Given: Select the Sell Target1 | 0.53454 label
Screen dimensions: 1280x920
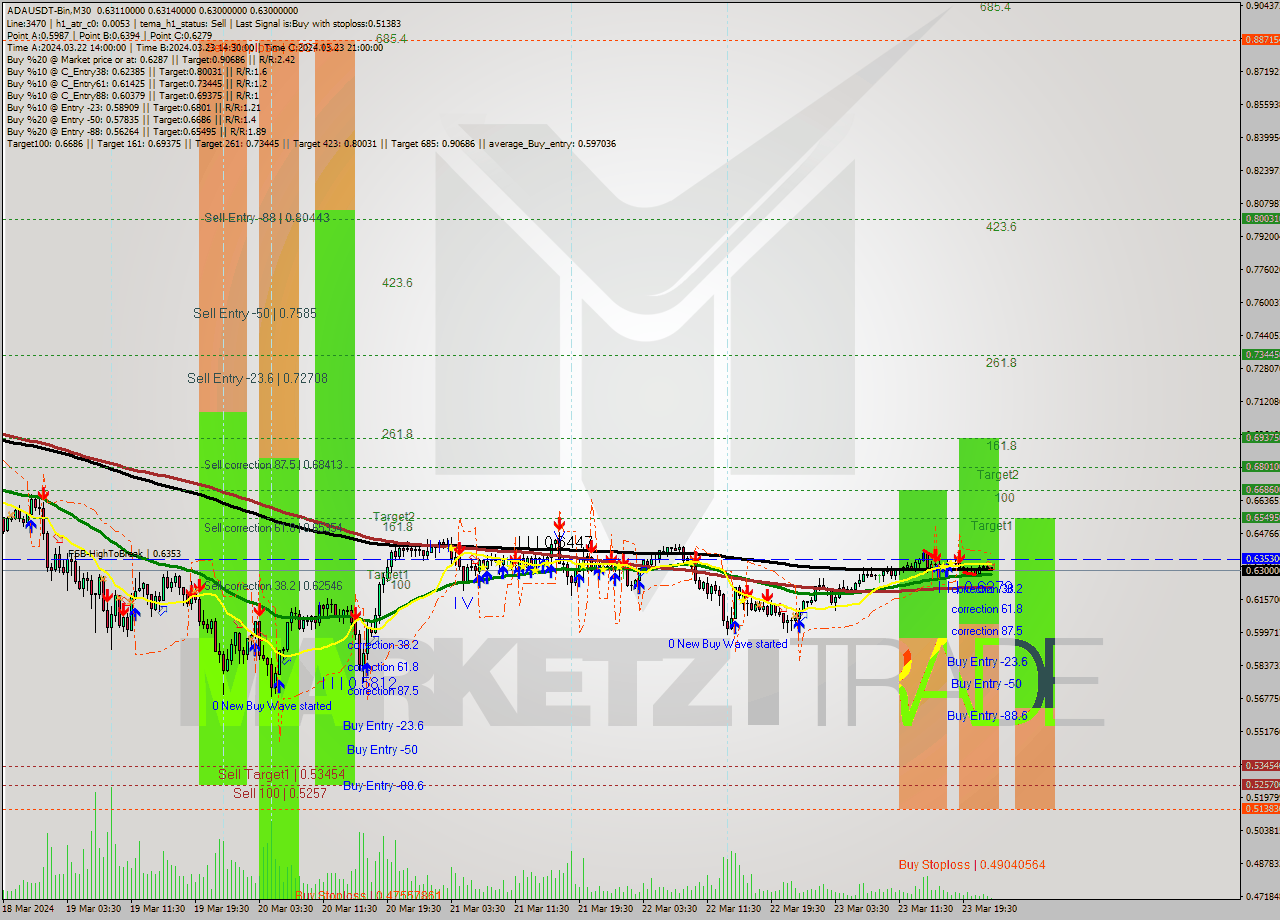Looking at the screenshot, I should [x=281, y=774].
